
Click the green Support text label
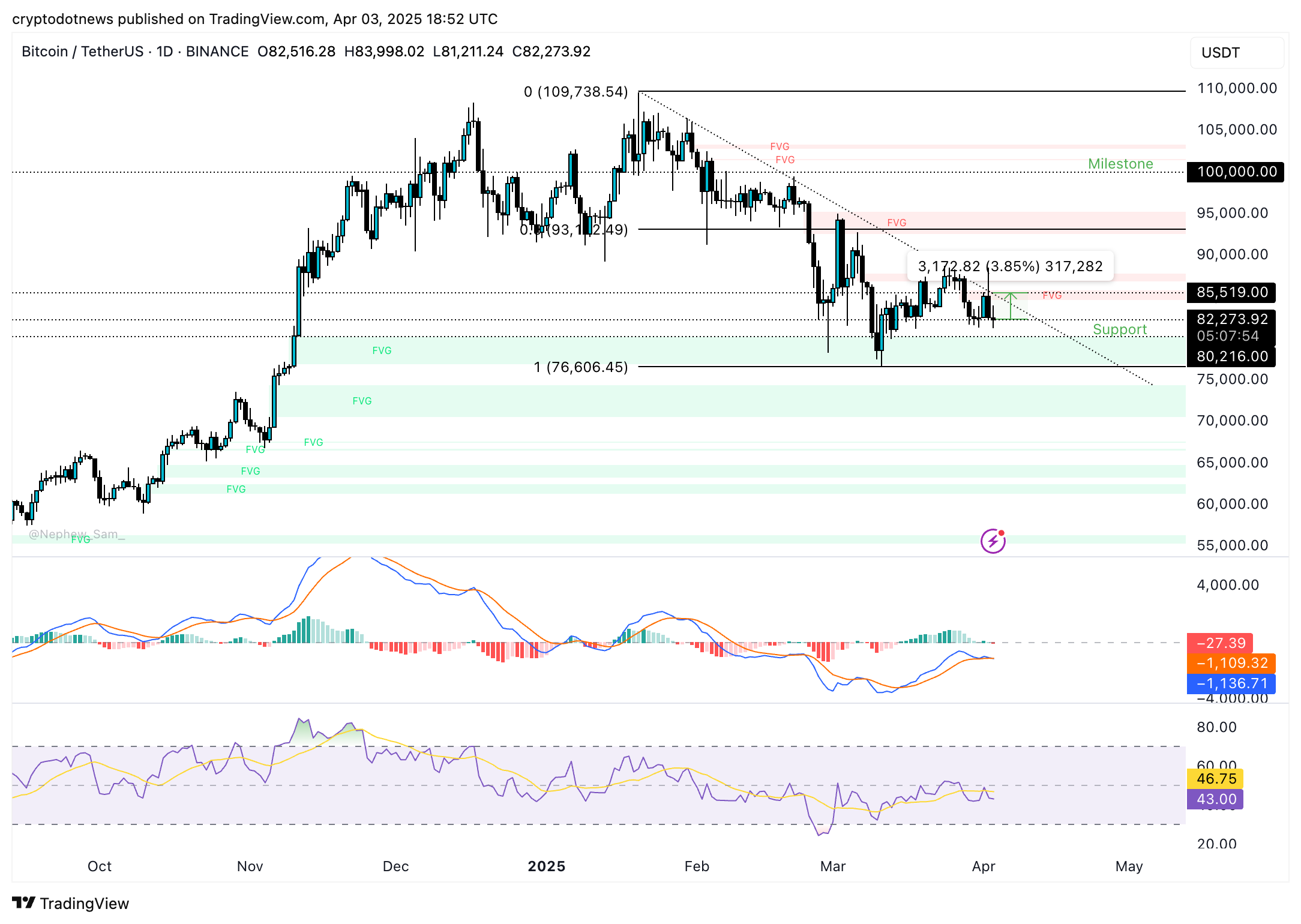[x=1119, y=329]
